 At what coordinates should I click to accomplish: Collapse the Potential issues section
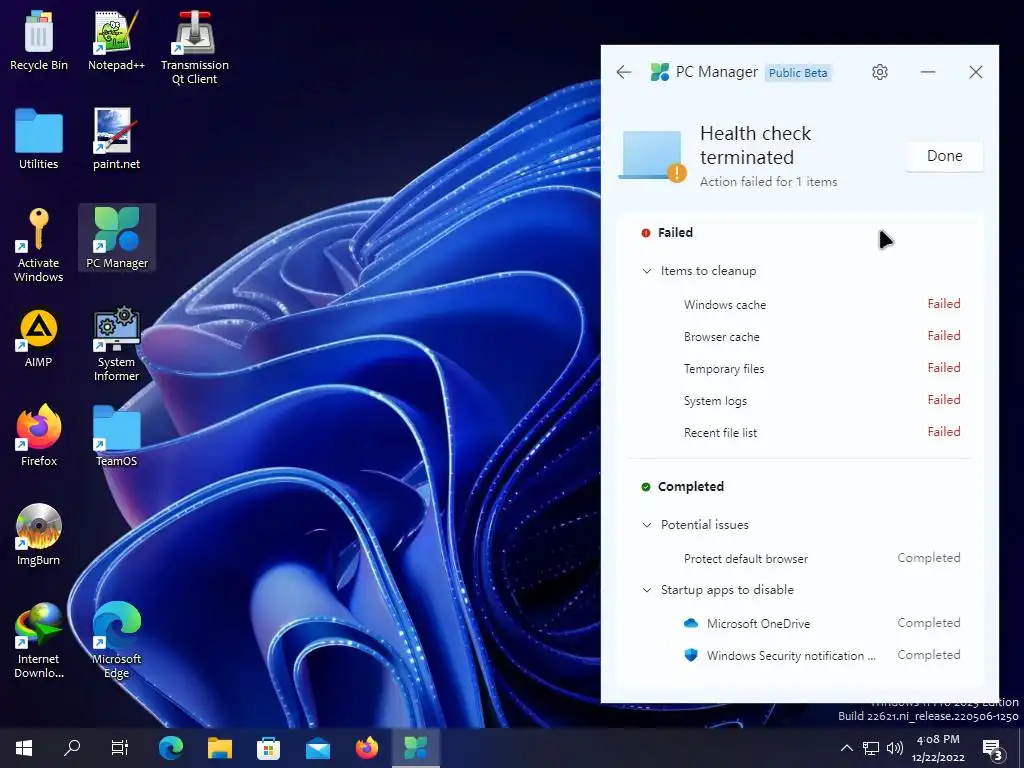click(x=647, y=525)
